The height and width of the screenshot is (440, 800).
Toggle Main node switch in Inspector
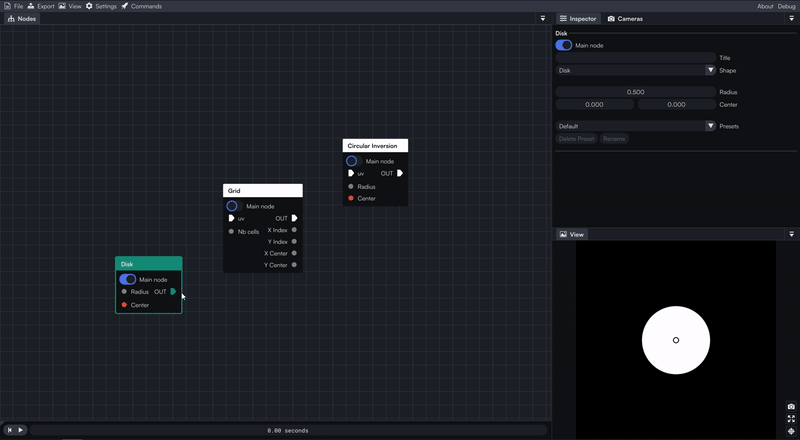pyautogui.click(x=564, y=45)
